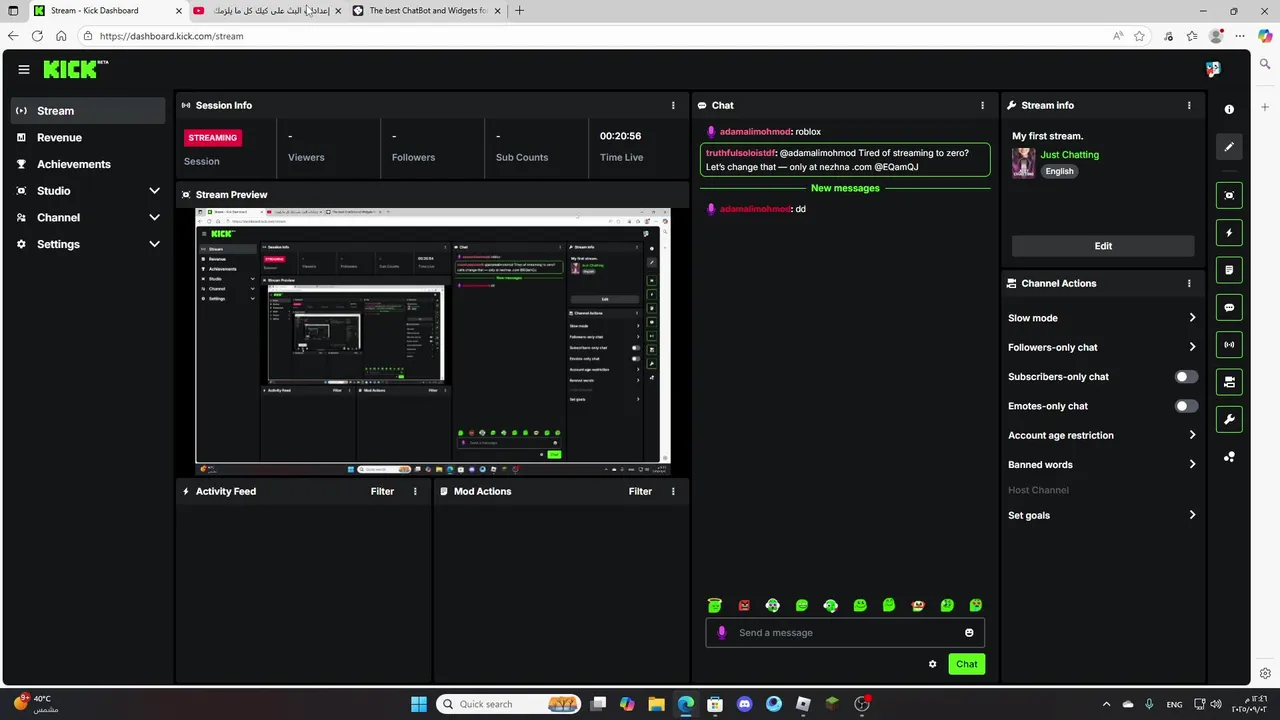Open chat settings gear icon
The width and height of the screenshot is (1280, 720).
tap(932, 664)
